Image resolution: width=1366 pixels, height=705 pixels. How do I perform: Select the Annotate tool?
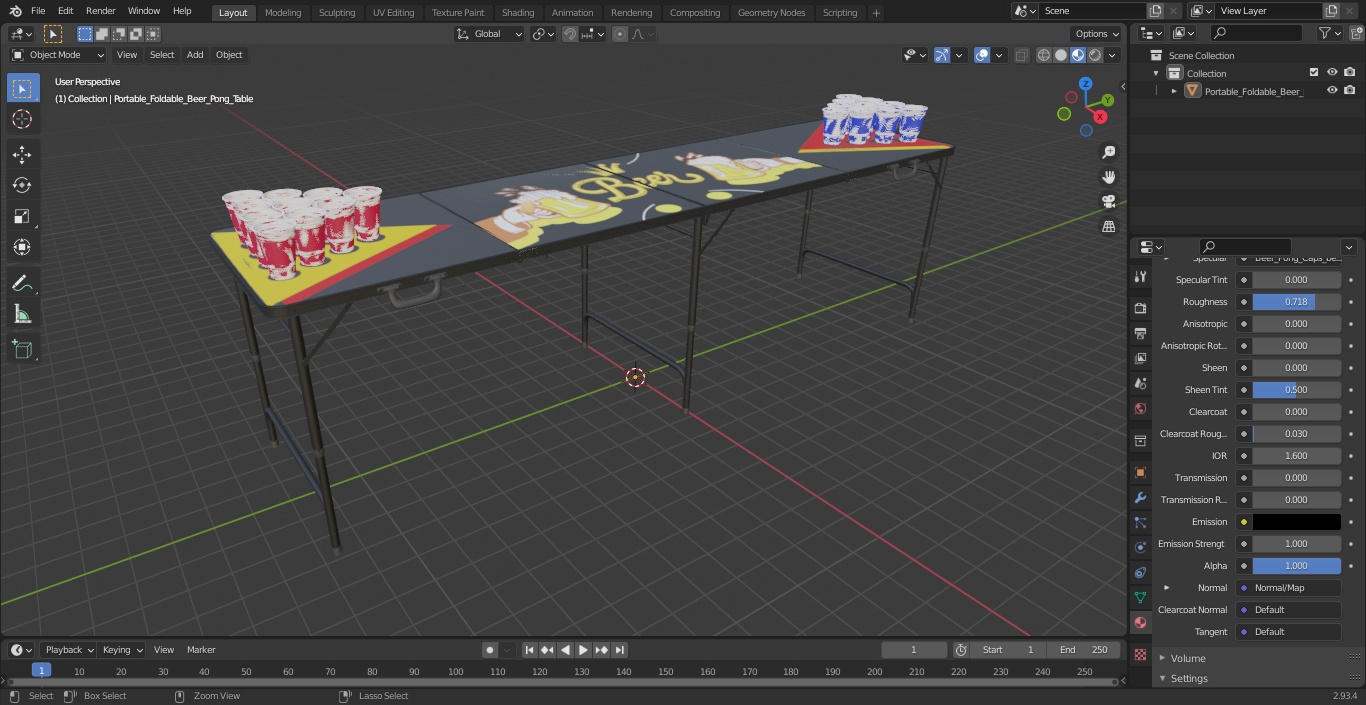pos(22,283)
